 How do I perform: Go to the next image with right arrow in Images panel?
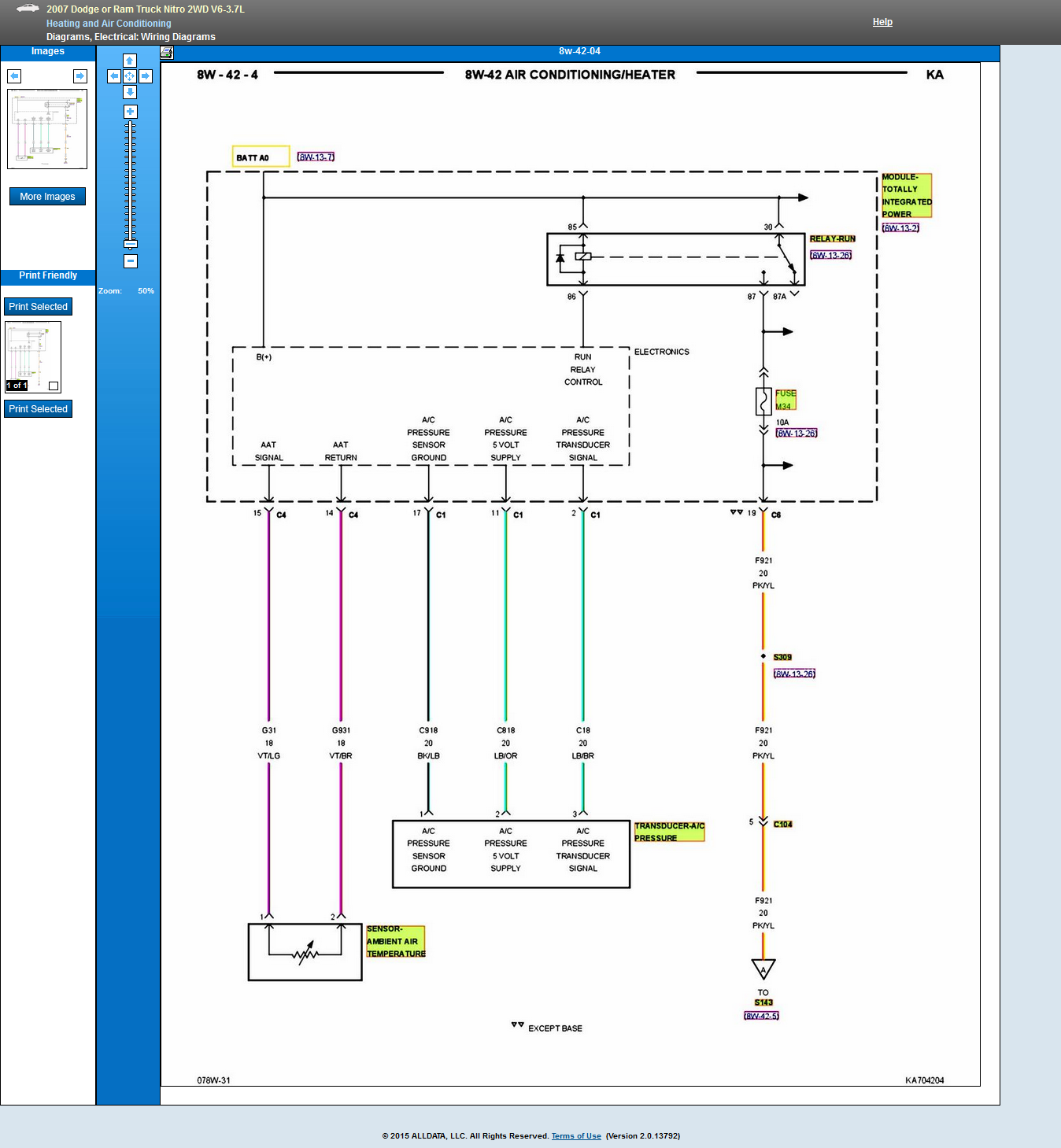pyautogui.click(x=80, y=76)
